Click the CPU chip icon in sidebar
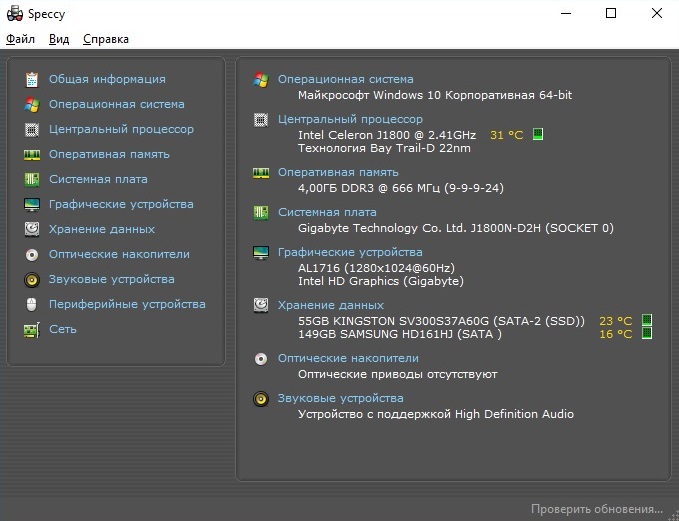The width and height of the screenshot is (679, 521). (x=32, y=129)
